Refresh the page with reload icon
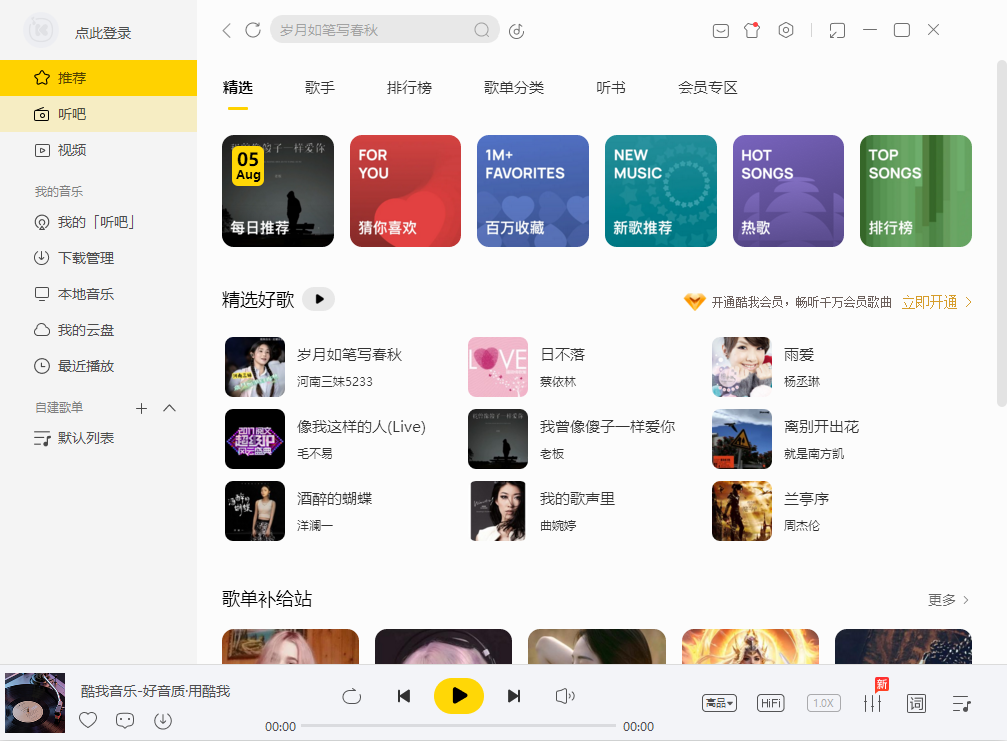The height and width of the screenshot is (741, 1007). point(253,30)
